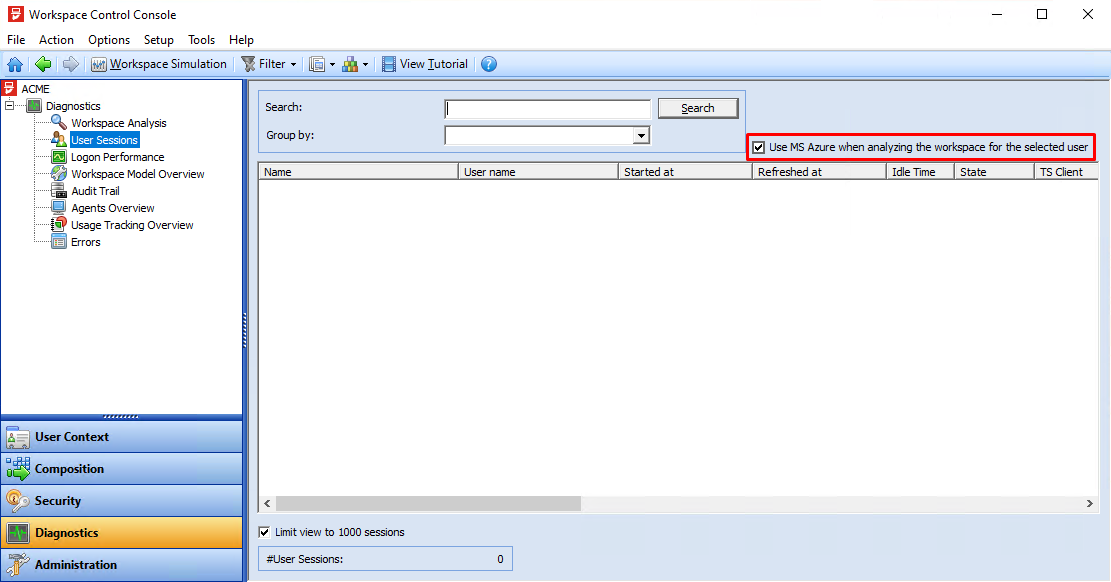Open the Options menu
Viewport: 1111px width, 582px height.
(108, 40)
